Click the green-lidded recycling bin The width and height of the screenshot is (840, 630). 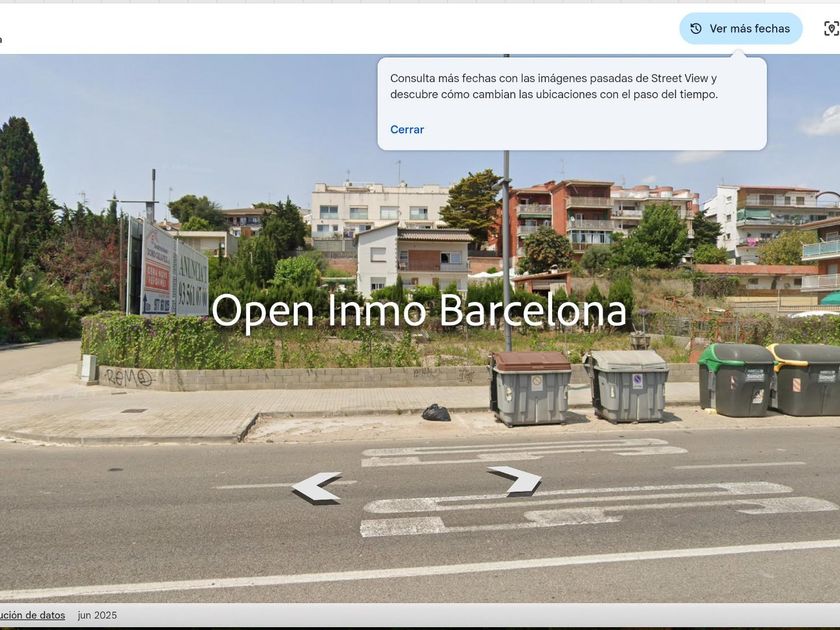coord(737,379)
